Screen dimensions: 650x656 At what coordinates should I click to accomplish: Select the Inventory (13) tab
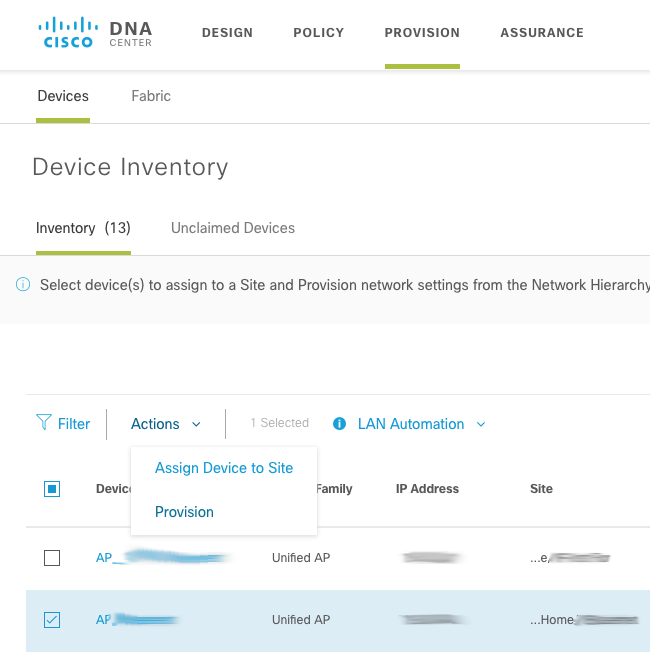point(83,228)
